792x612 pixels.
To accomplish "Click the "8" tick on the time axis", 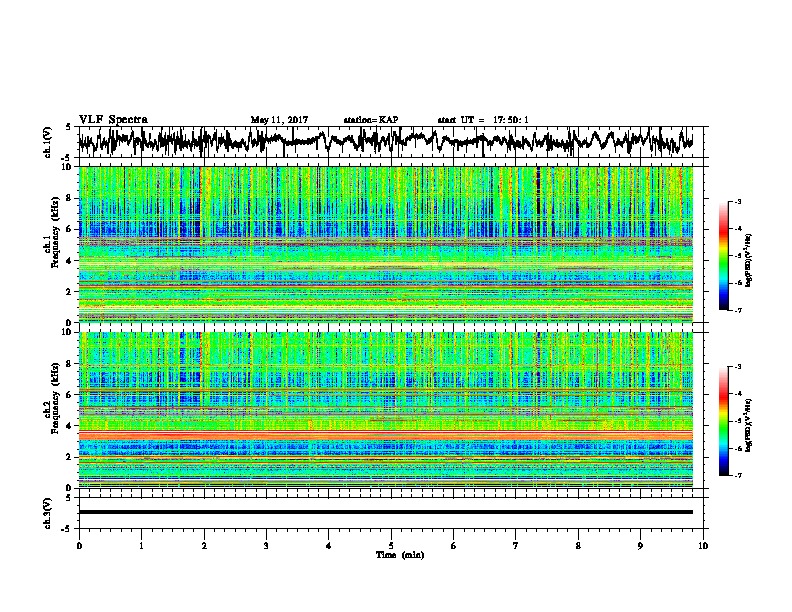I will coord(578,546).
